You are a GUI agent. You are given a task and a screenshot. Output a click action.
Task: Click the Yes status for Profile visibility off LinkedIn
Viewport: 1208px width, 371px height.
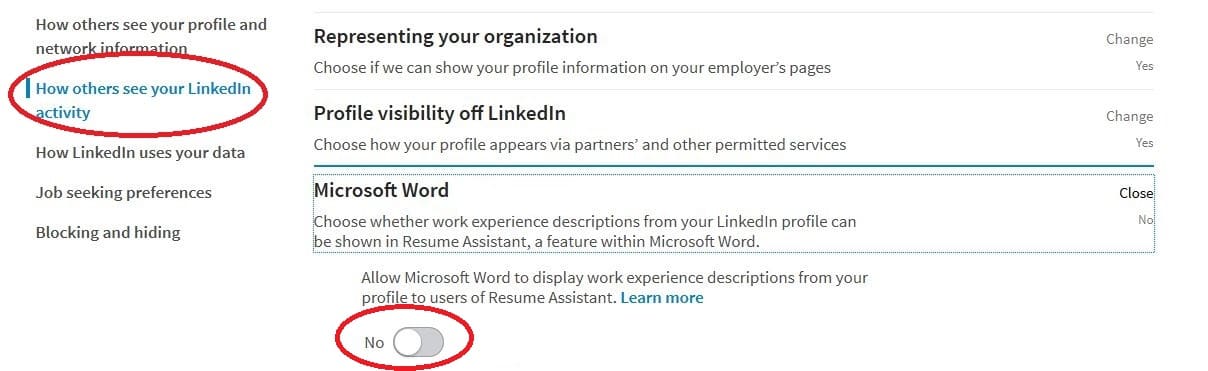[1144, 143]
